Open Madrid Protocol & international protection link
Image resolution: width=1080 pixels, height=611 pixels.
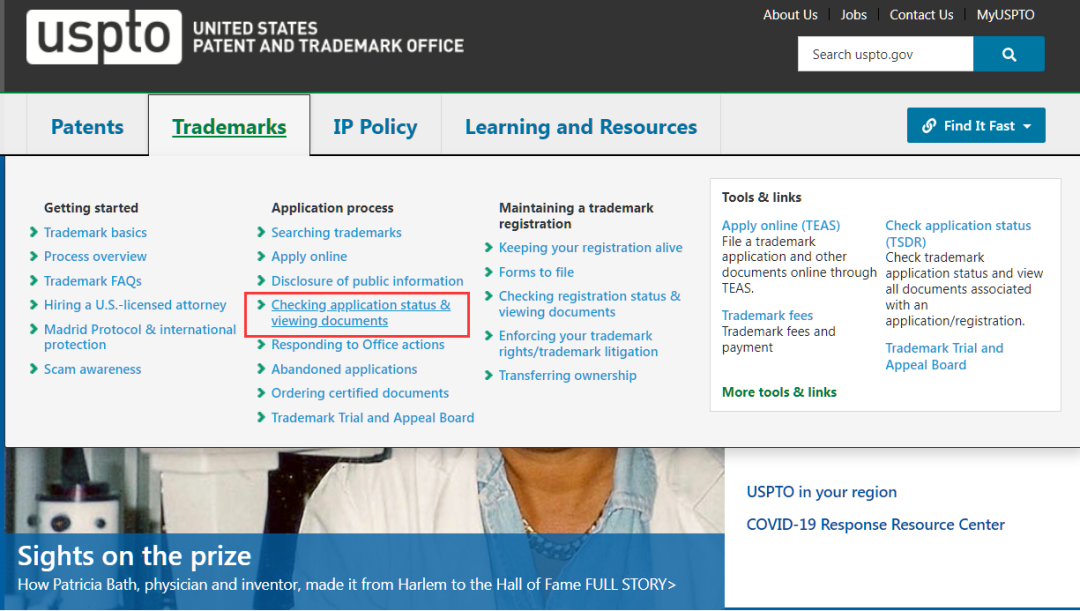tap(140, 337)
